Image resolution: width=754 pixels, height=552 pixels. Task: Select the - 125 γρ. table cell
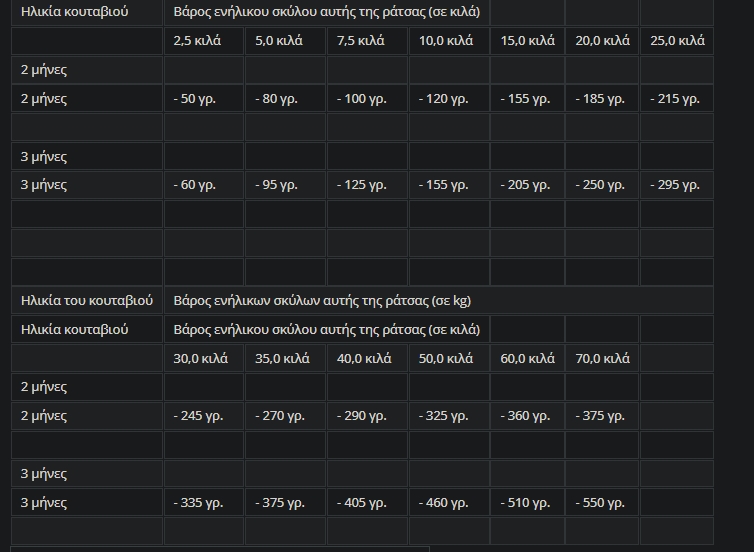367,185
